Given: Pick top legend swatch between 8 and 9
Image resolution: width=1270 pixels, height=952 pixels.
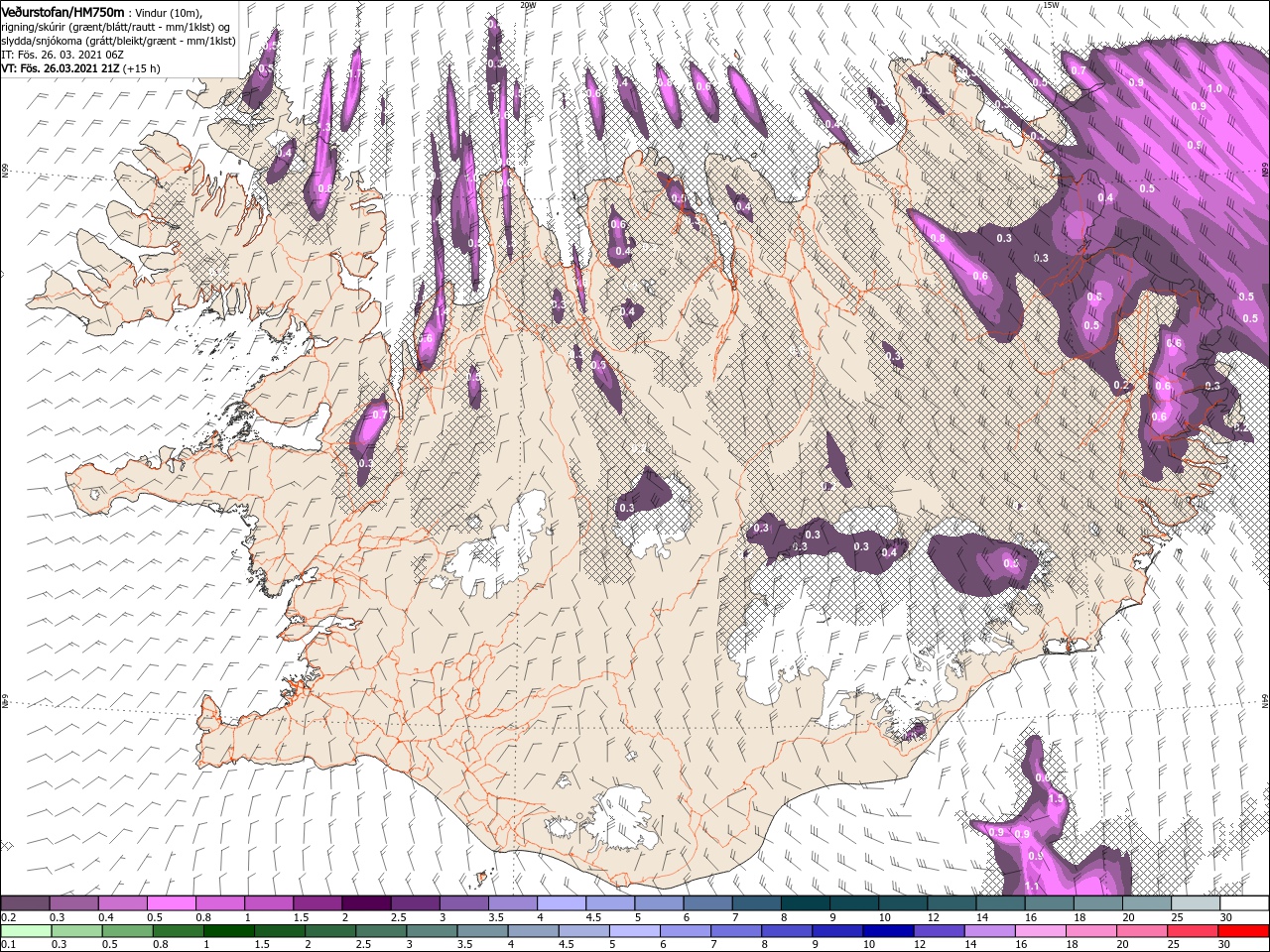Looking at the screenshot, I should (x=806, y=903).
